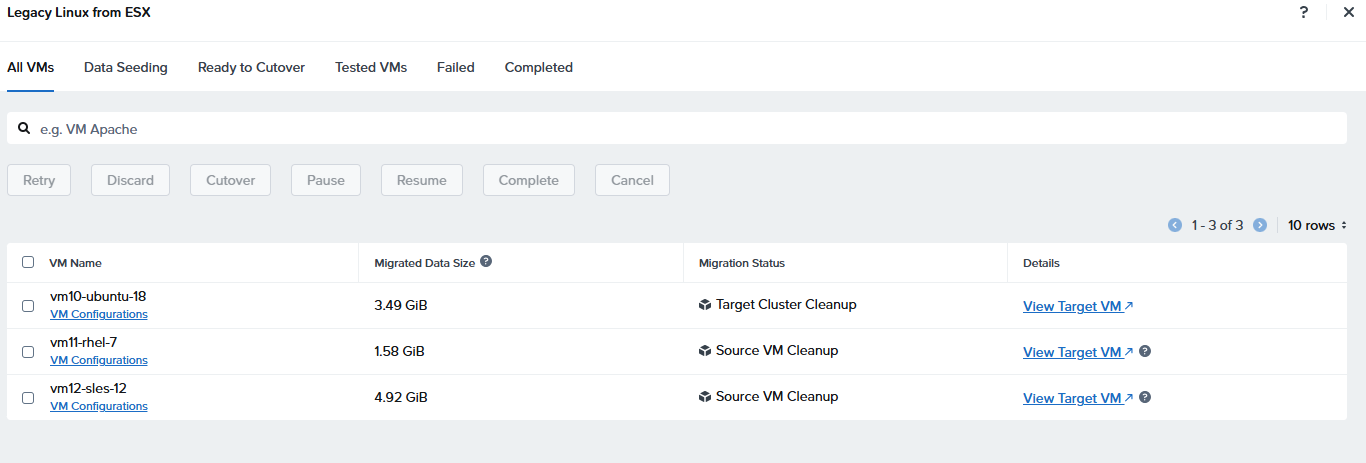Image resolution: width=1366 pixels, height=463 pixels.
Task: Click the Migrated Data Size info icon
Action: (x=486, y=261)
